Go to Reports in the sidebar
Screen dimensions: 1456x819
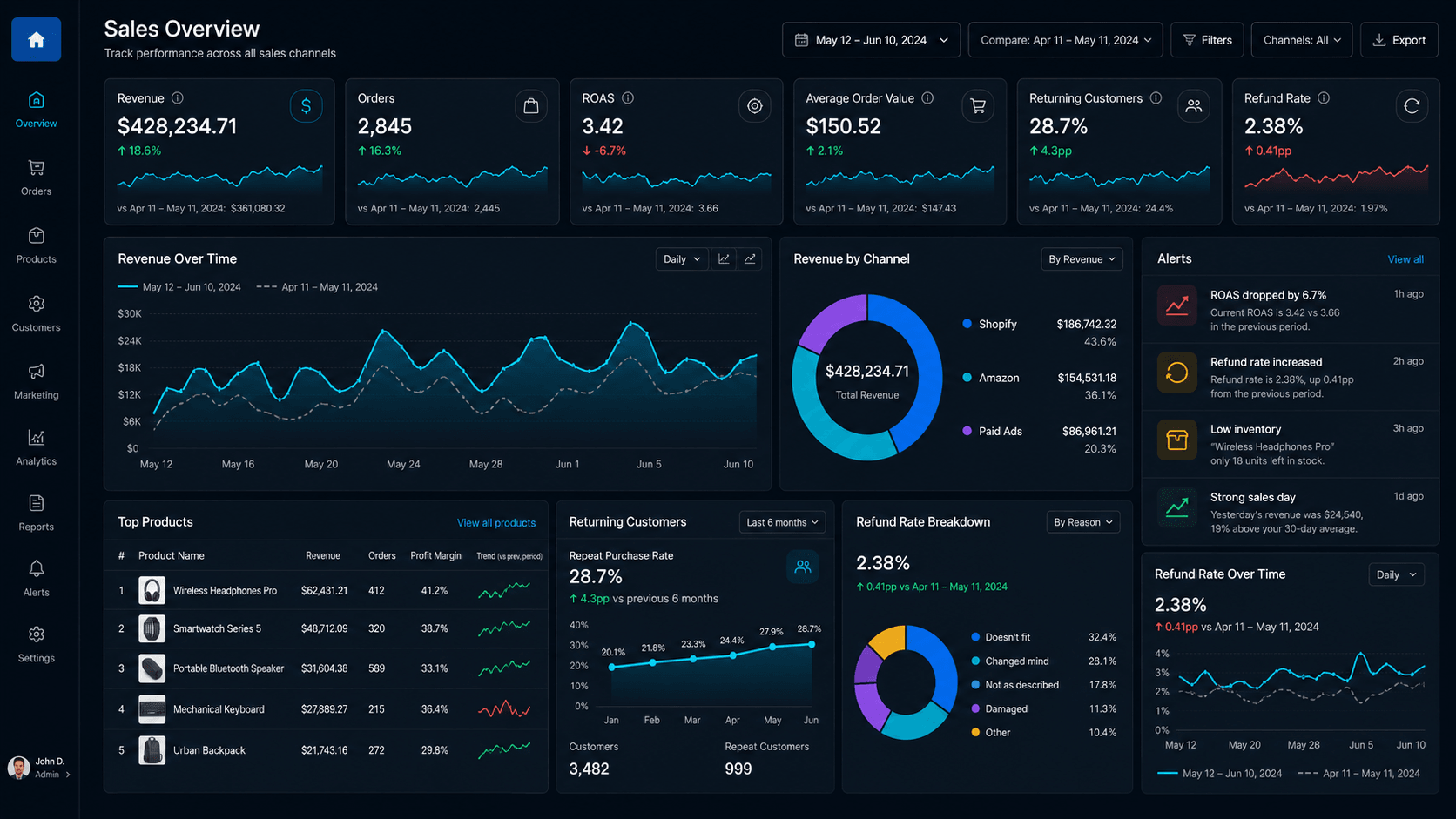(x=36, y=514)
